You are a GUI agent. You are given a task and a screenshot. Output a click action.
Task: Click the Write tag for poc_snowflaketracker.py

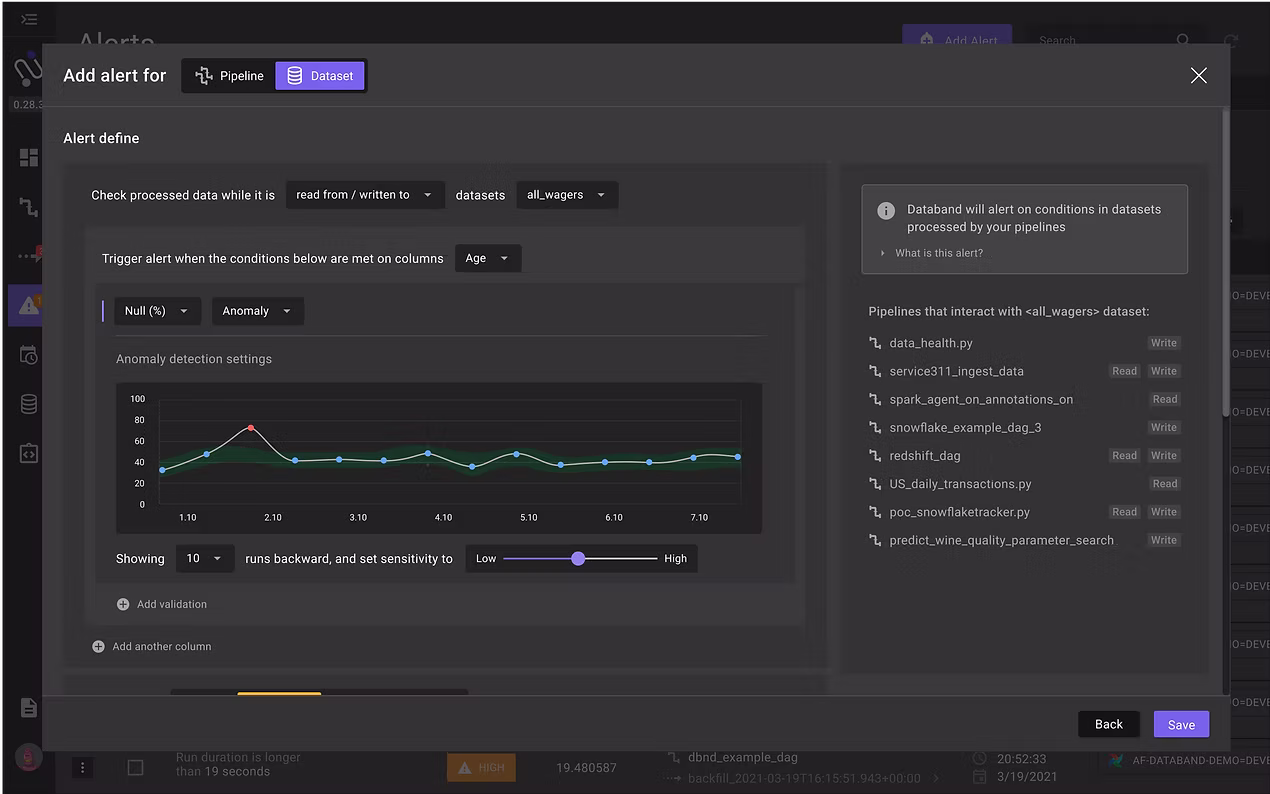(x=1164, y=512)
